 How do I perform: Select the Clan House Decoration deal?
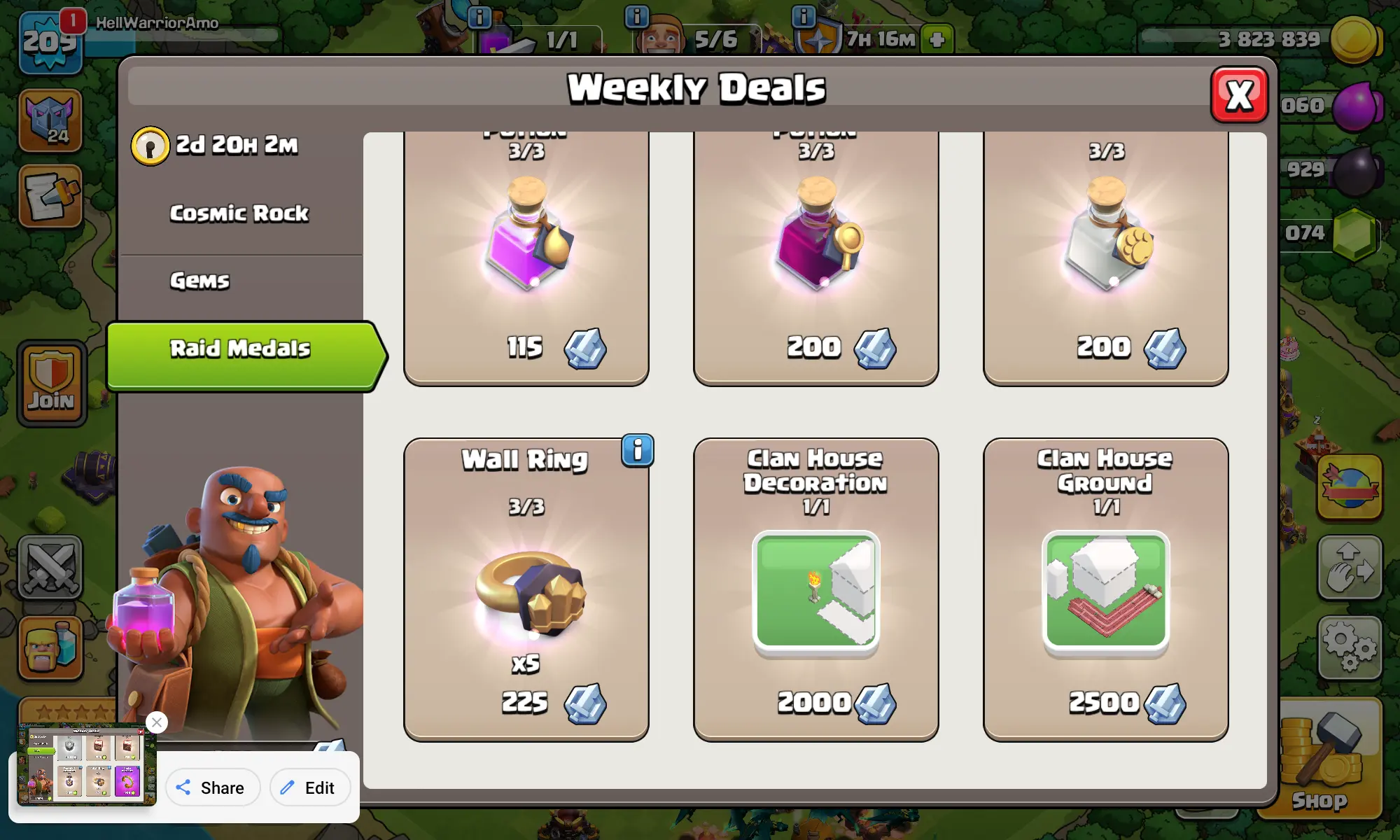815,589
